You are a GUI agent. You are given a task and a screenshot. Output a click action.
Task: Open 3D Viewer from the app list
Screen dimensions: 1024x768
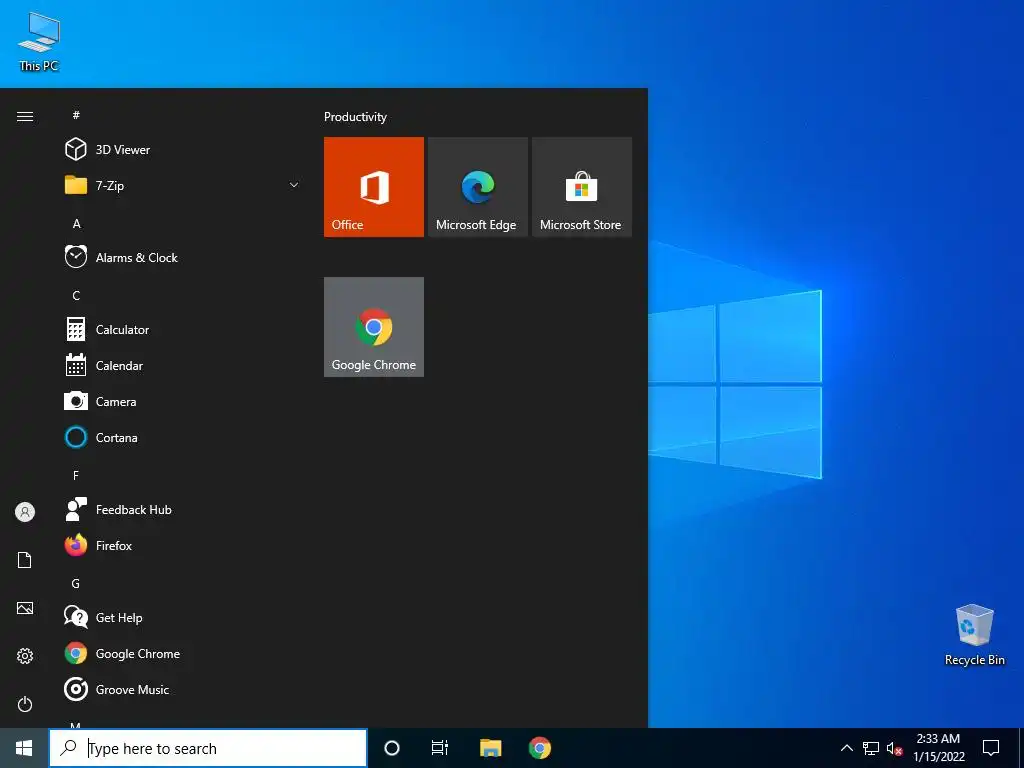(x=183, y=150)
